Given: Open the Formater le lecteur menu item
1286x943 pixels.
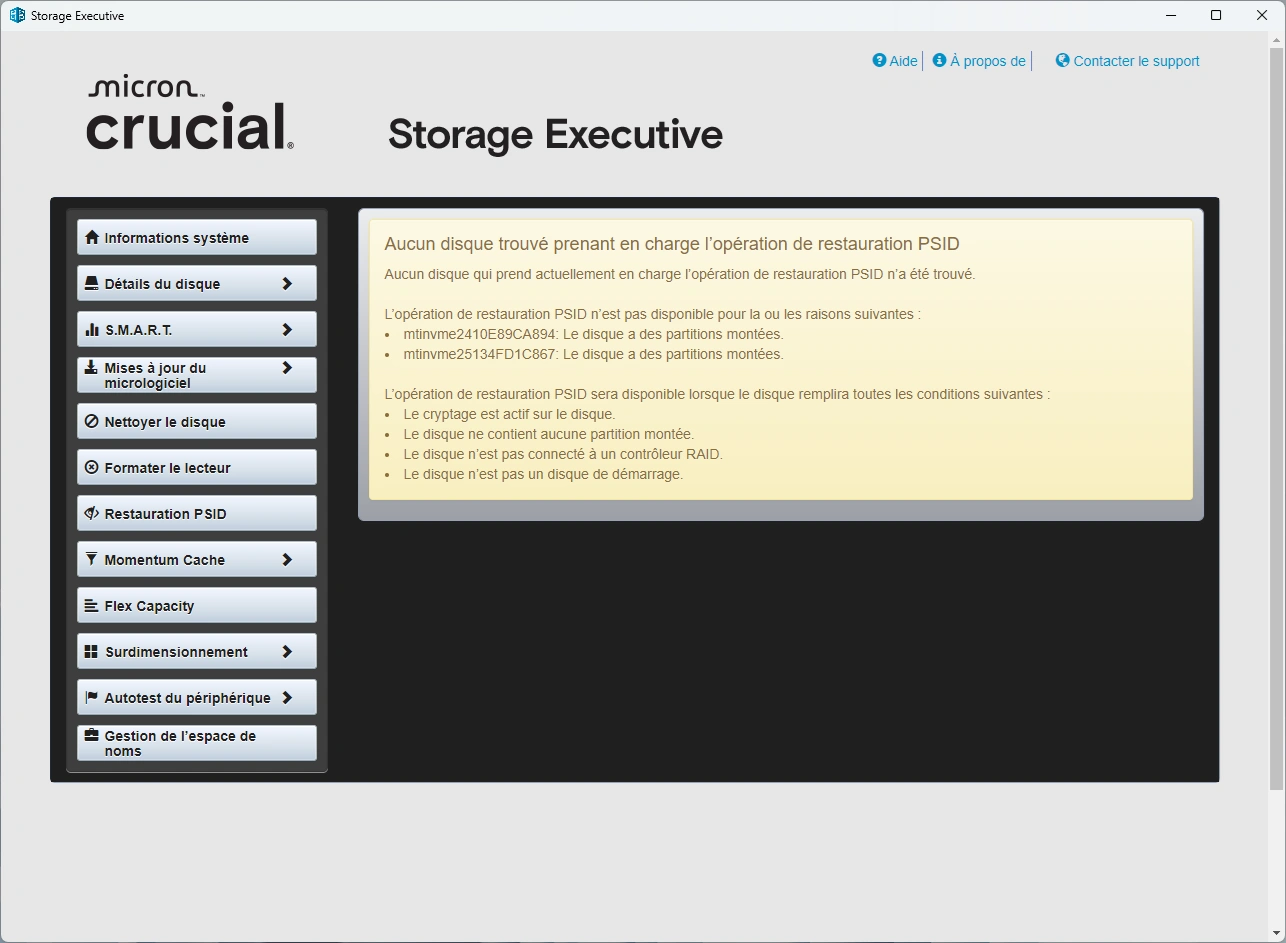Looking at the screenshot, I should 197,467.
